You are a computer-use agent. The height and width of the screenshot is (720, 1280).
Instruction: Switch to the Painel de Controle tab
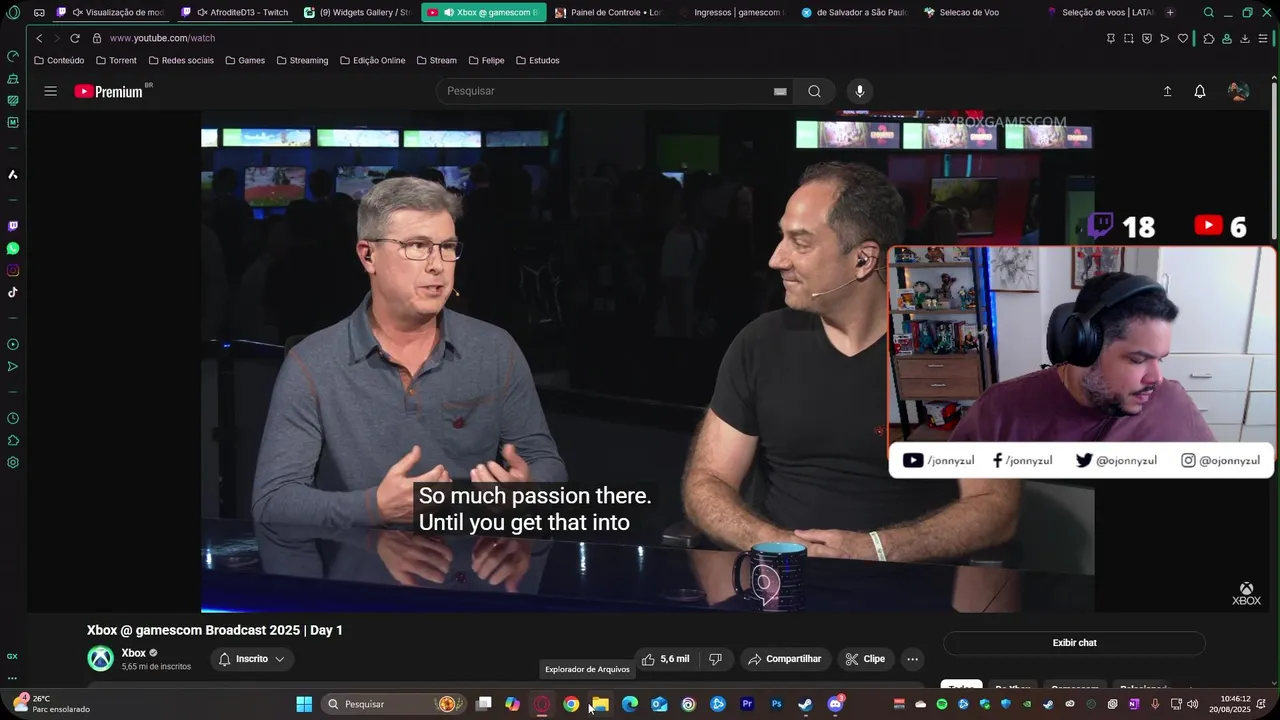608,12
